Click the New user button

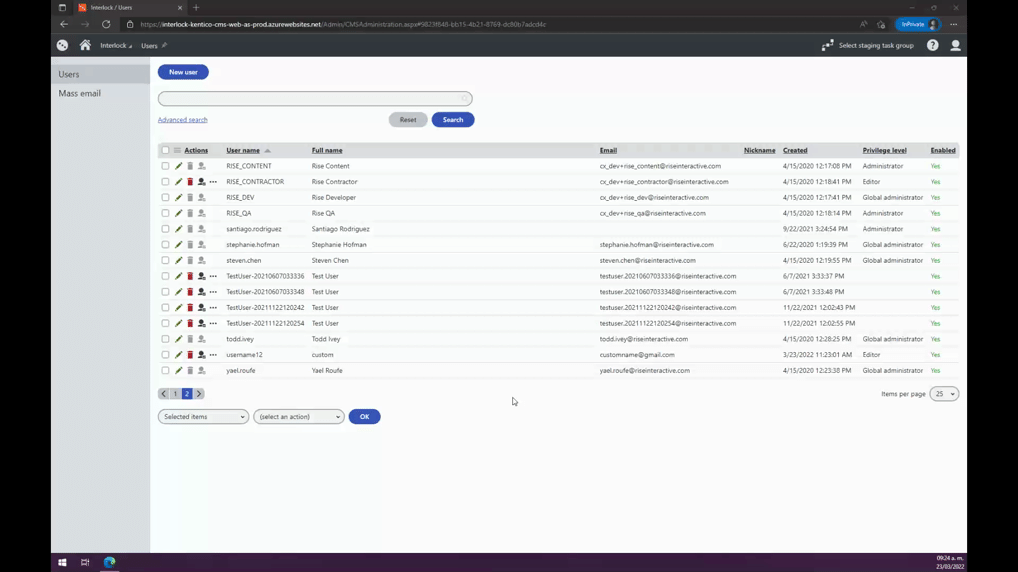183,72
